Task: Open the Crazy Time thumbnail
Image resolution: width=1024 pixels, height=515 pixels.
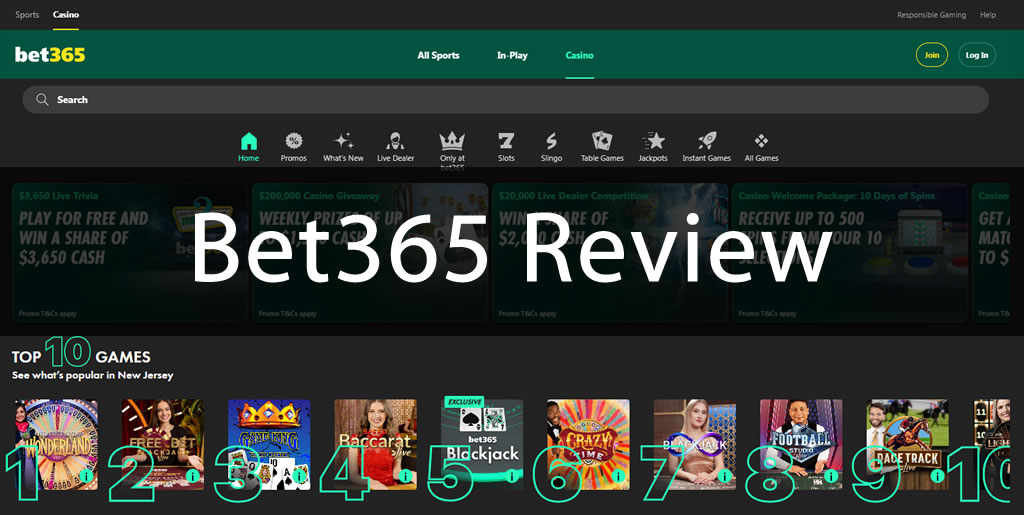Action: tap(588, 445)
